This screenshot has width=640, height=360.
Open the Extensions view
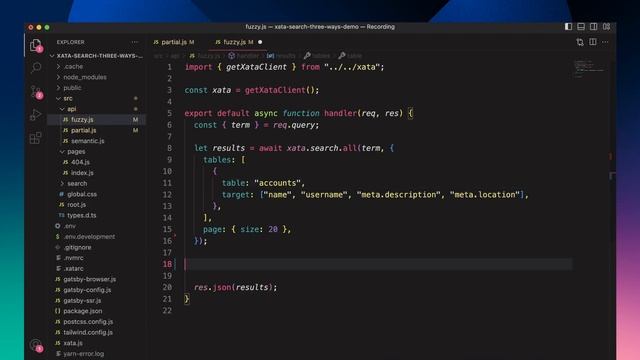pos(36,138)
